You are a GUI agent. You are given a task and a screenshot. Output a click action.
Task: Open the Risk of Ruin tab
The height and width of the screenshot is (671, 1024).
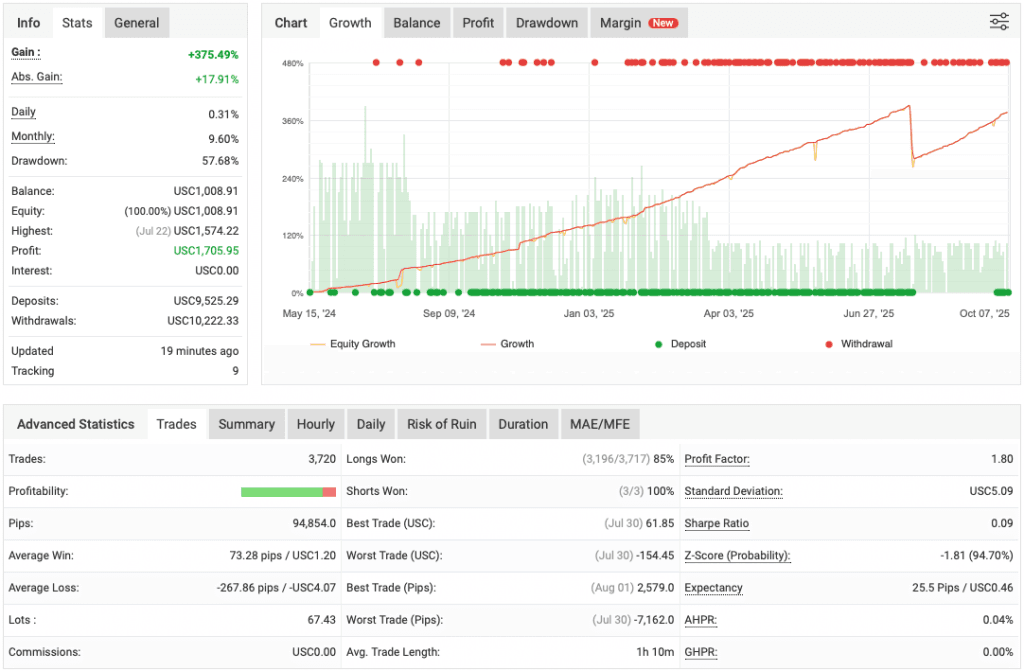pos(441,423)
